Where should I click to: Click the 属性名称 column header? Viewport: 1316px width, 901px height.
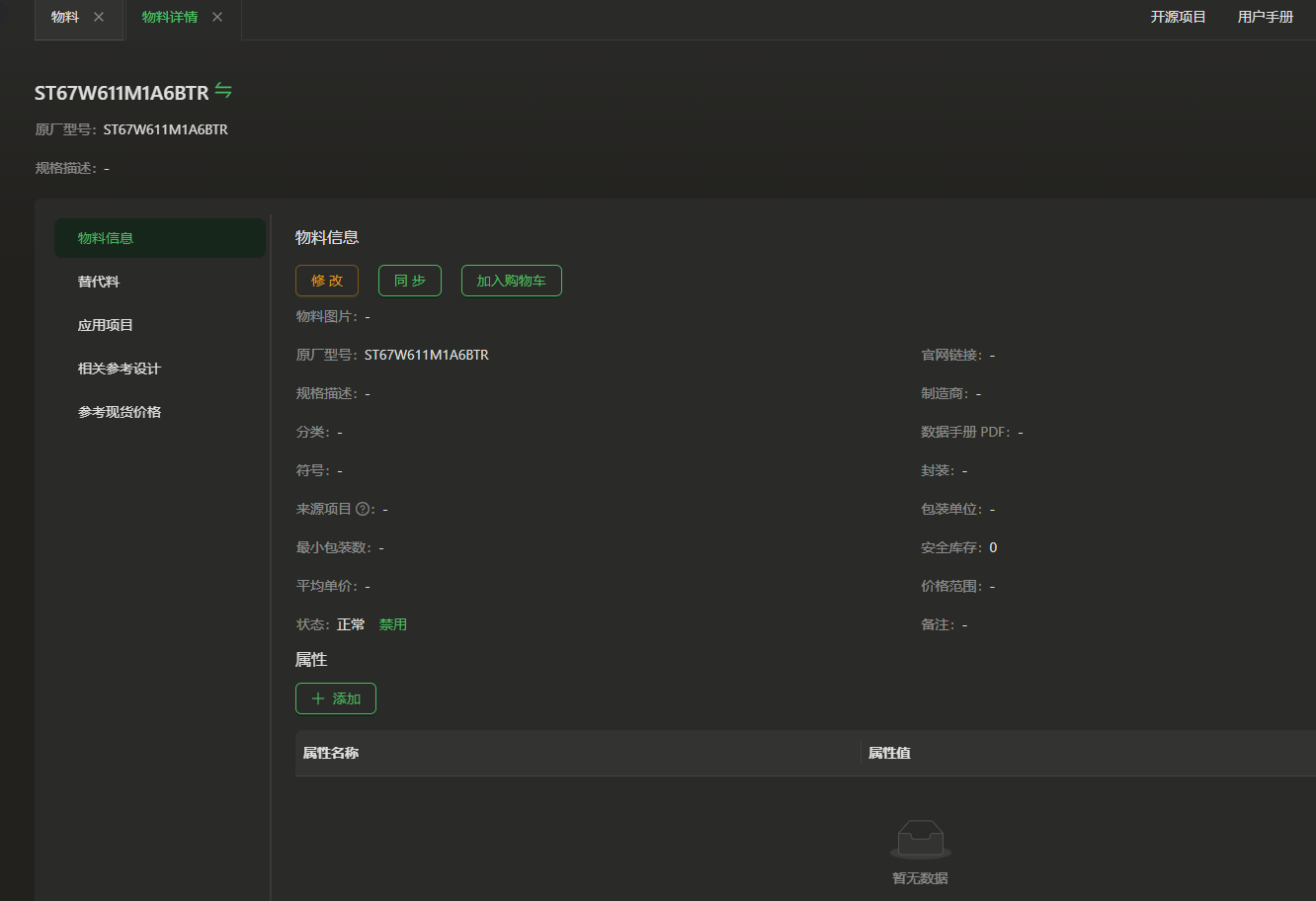pos(331,753)
